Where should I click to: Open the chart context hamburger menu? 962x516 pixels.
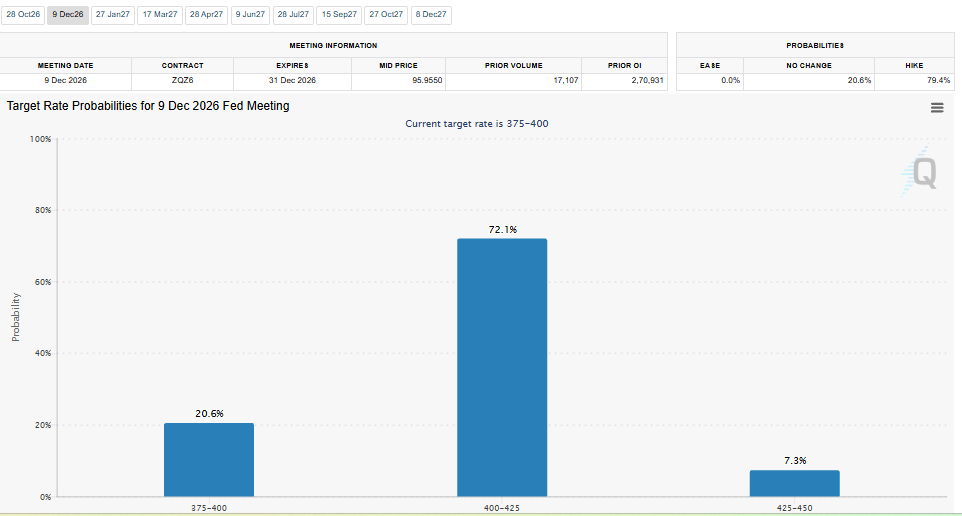click(x=937, y=108)
